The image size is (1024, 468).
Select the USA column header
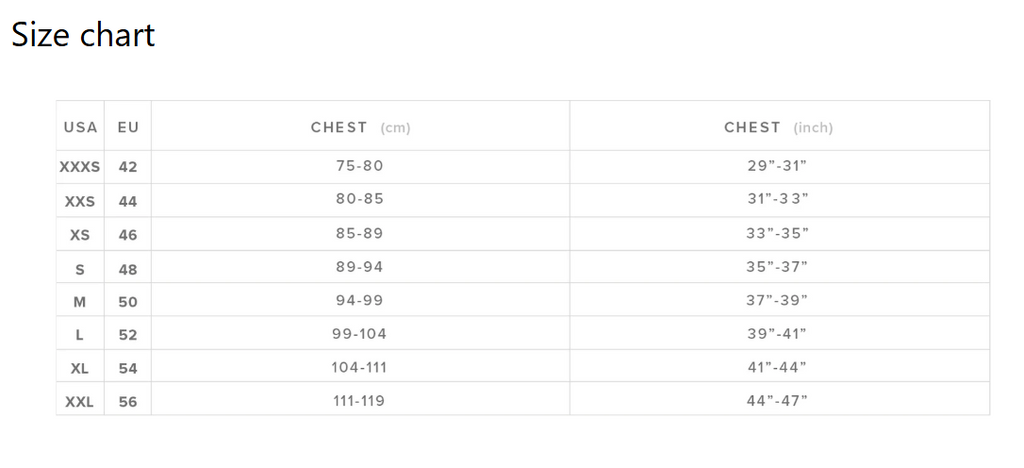(80, 127)
